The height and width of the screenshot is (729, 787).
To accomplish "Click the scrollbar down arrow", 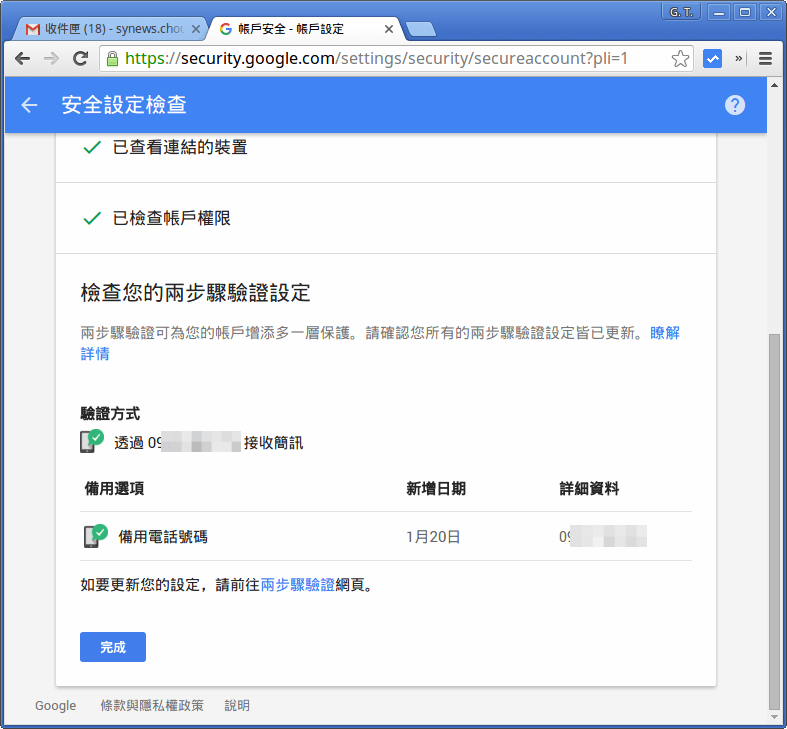I will pyautogui.click(x=774, y=716).
